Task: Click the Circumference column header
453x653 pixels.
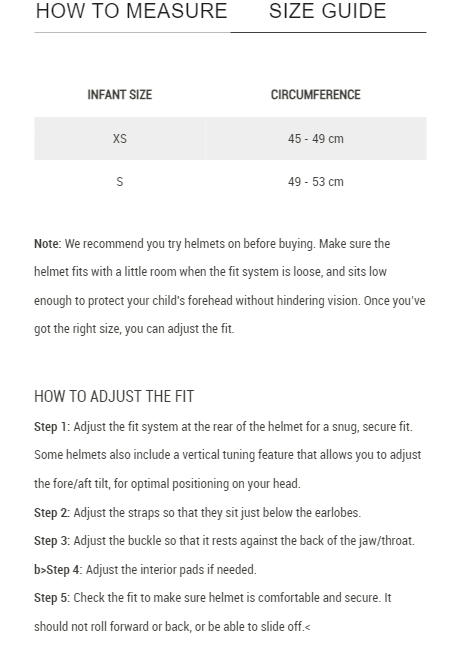Action: click(316, 95)
